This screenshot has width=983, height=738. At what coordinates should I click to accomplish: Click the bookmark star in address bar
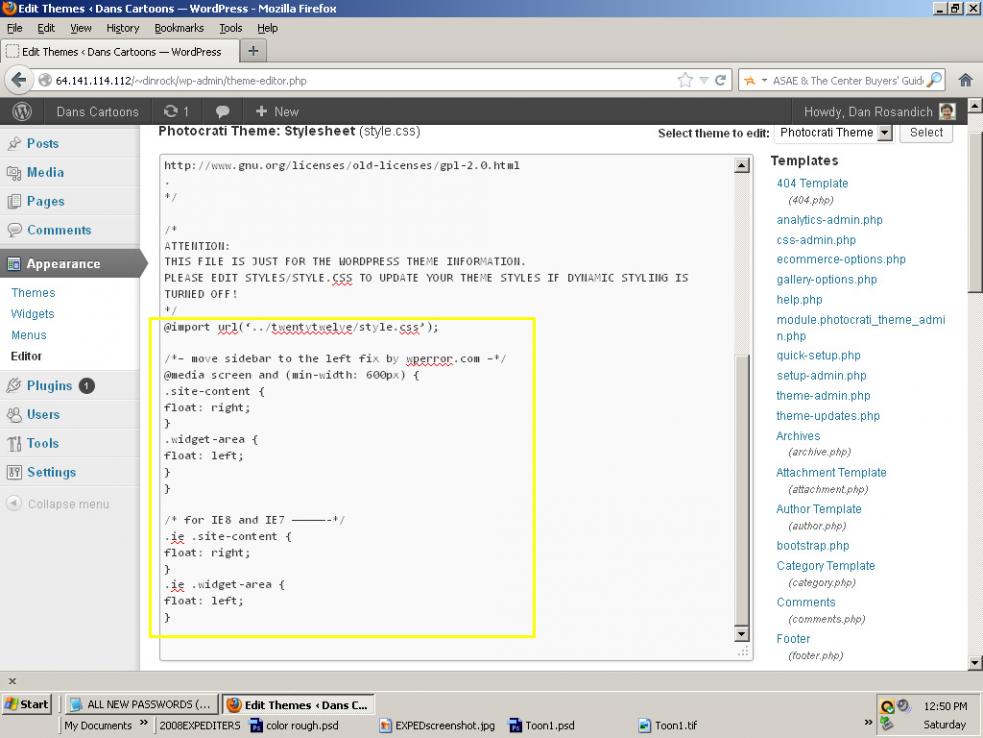[x=685, y=80]
